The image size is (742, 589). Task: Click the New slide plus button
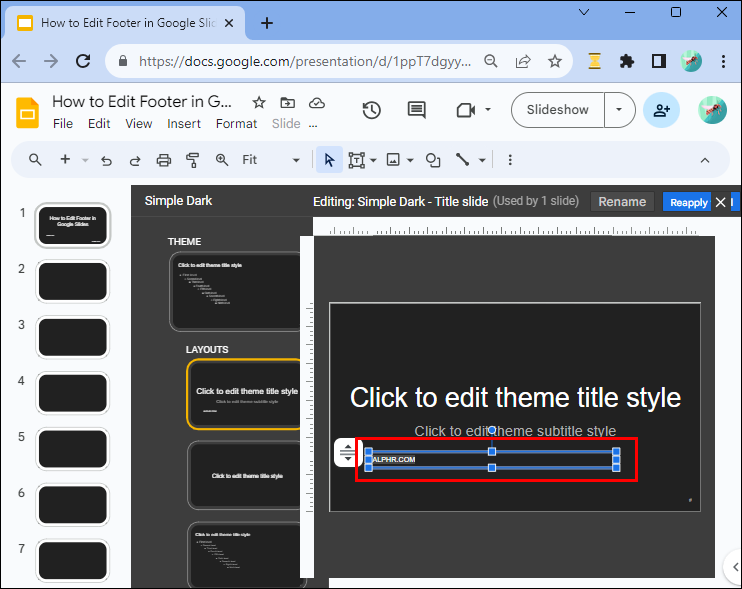click(x=65, y=159)
